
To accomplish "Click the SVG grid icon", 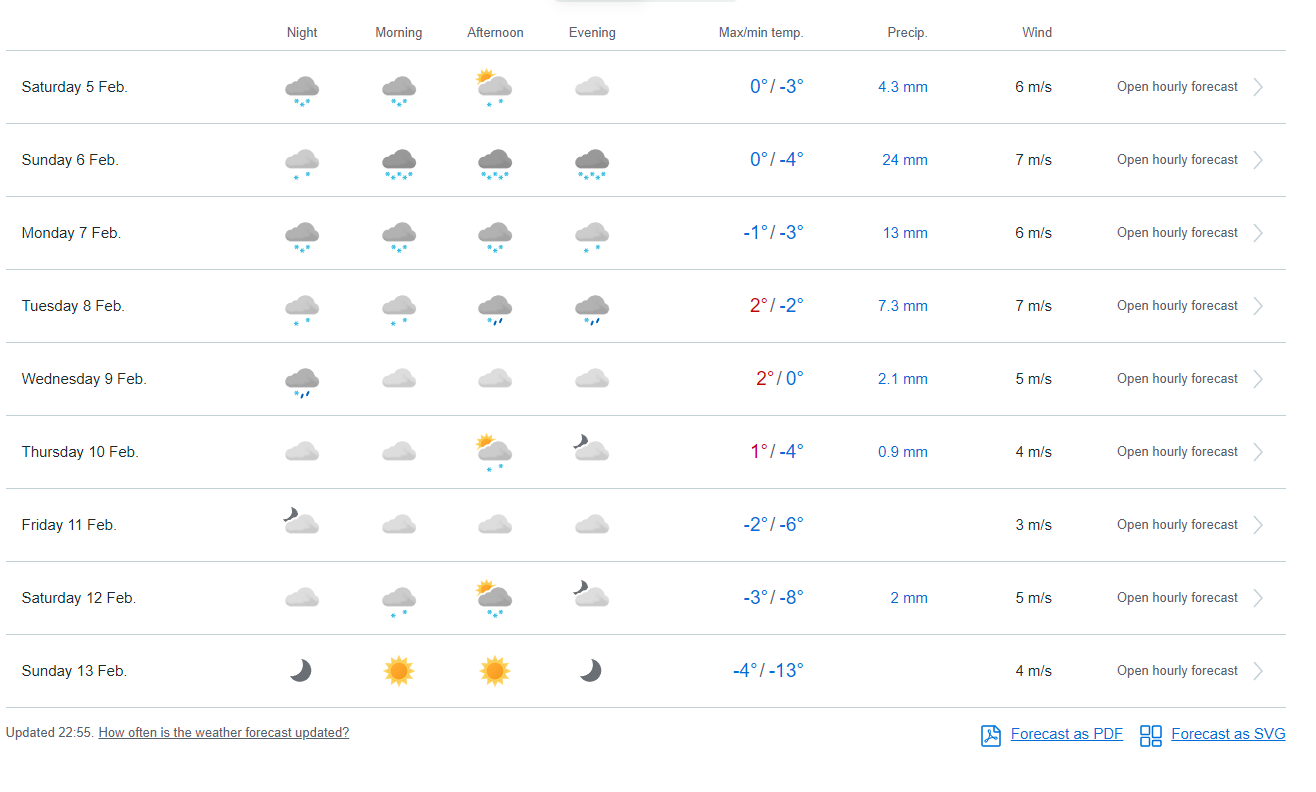I will (x=1151, y=735).
